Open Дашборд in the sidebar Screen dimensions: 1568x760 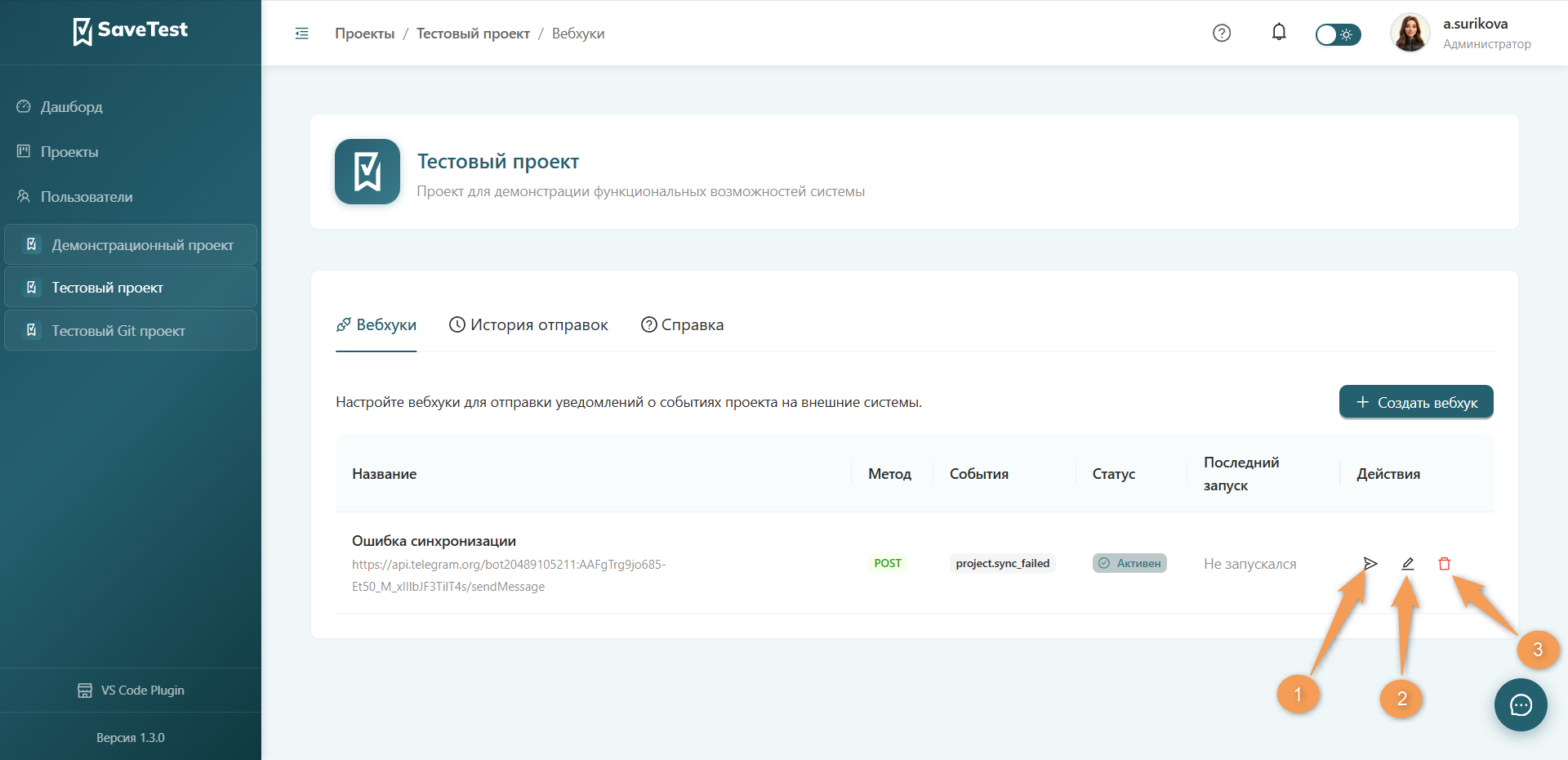[71, 106]
